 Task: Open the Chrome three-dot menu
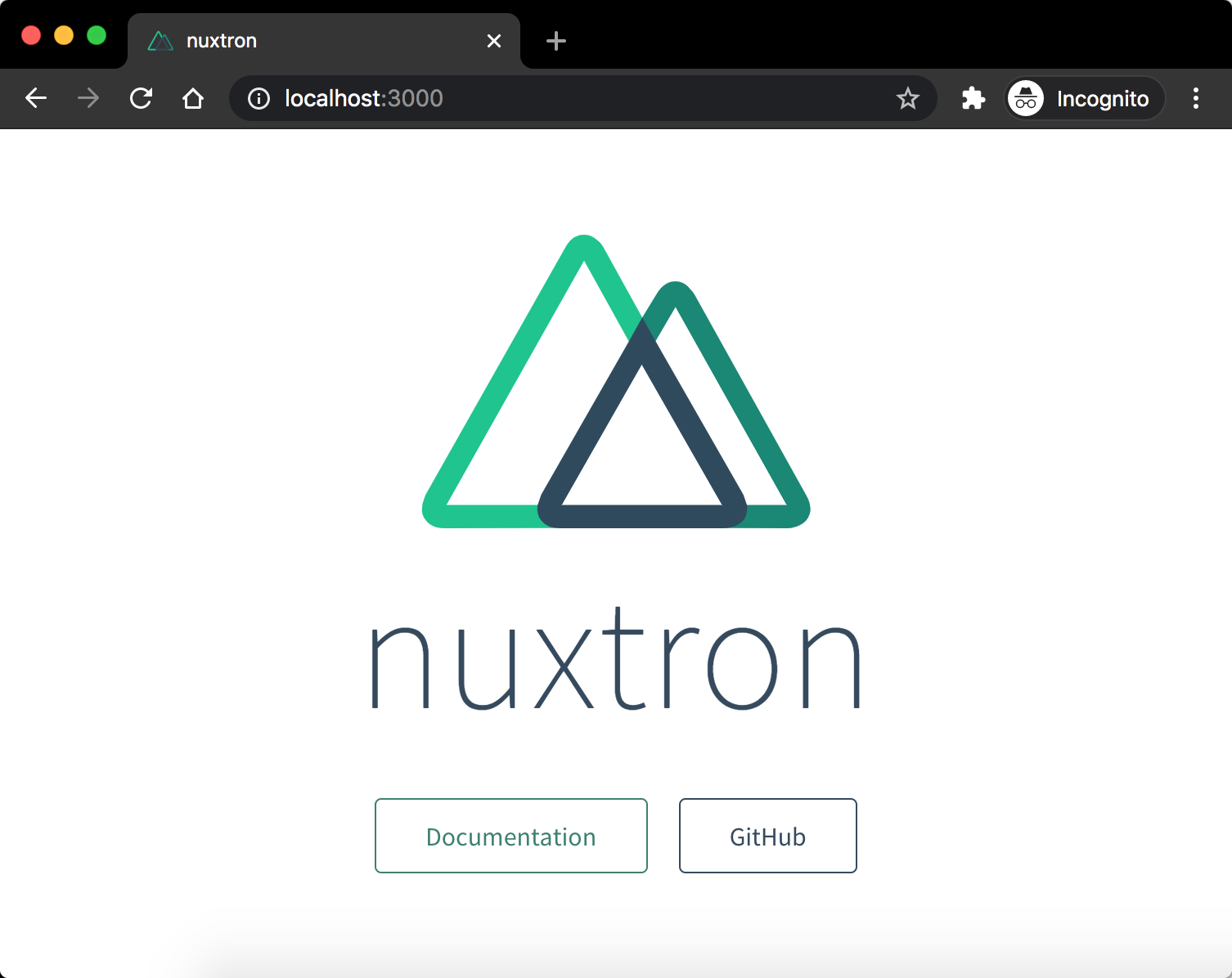(1196, 99)
